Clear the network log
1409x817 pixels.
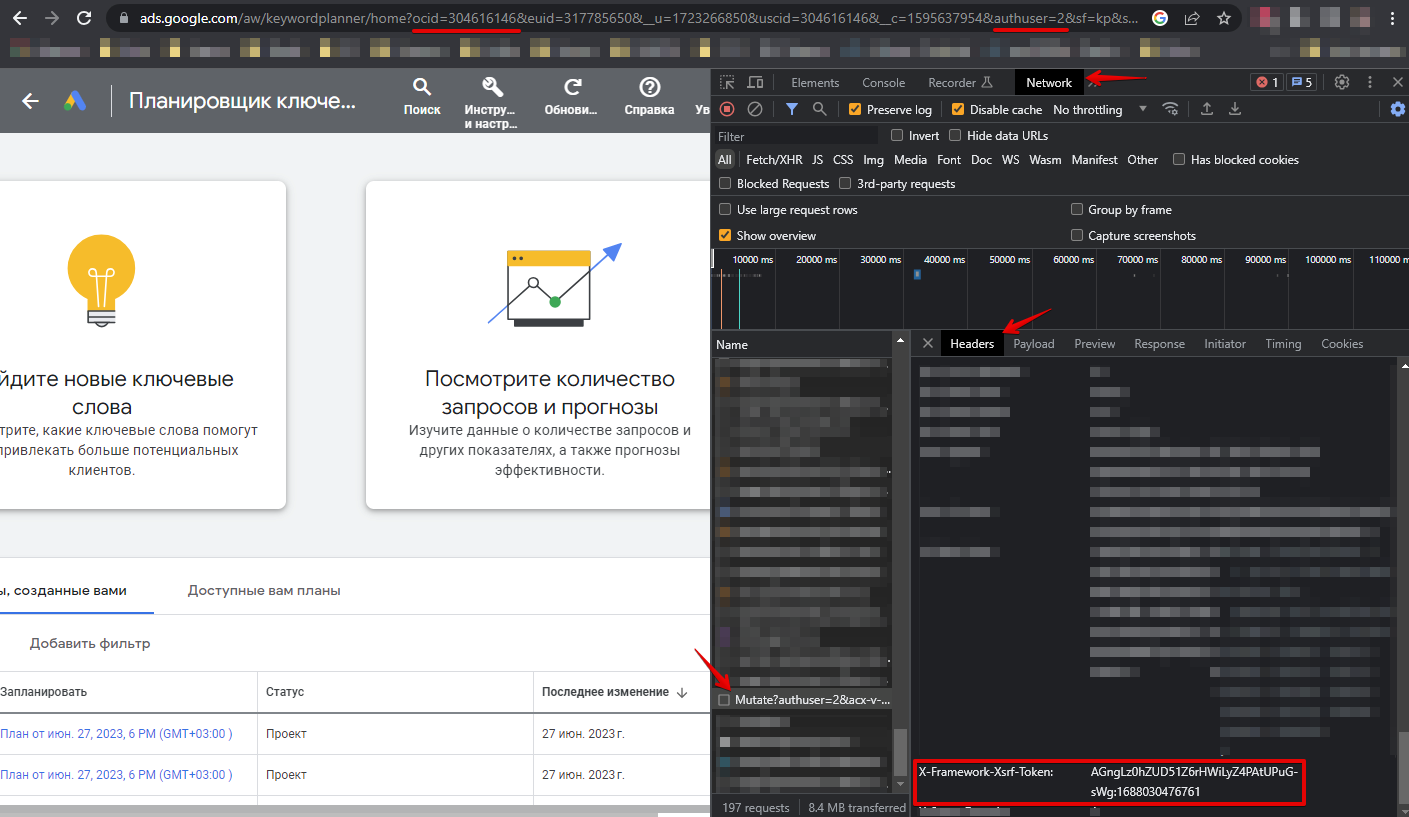point(755,109)
